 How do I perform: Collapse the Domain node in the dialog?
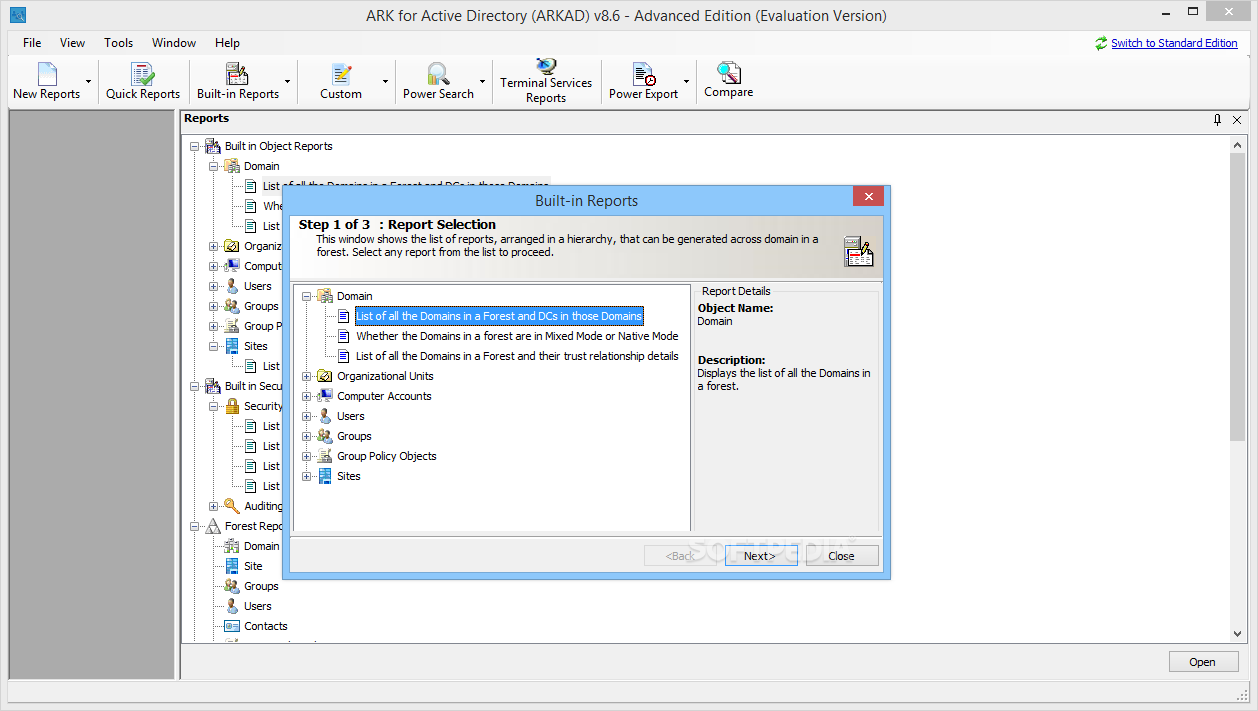point(307,296)
